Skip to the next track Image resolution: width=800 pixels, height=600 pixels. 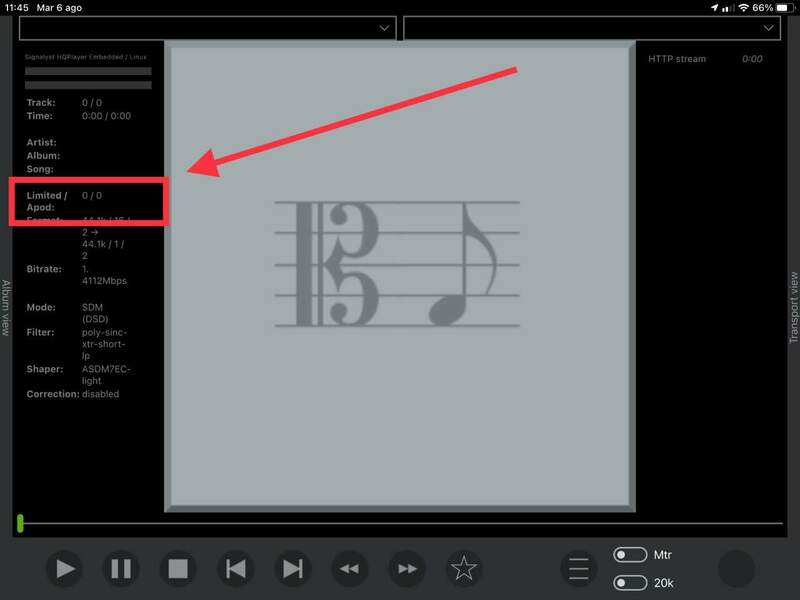coord(292,569)
